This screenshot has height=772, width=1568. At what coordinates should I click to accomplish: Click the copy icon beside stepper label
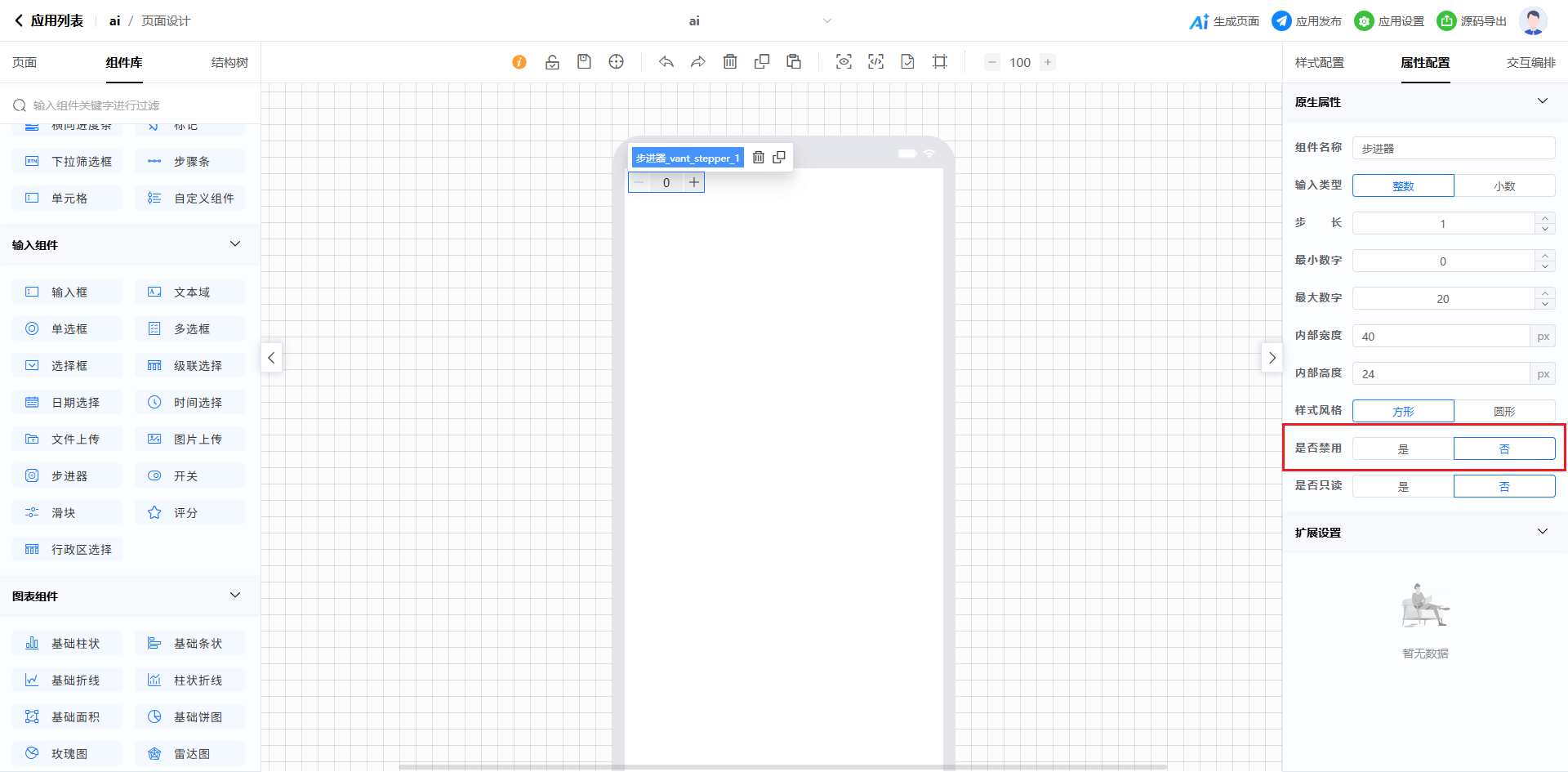(779, 158)
